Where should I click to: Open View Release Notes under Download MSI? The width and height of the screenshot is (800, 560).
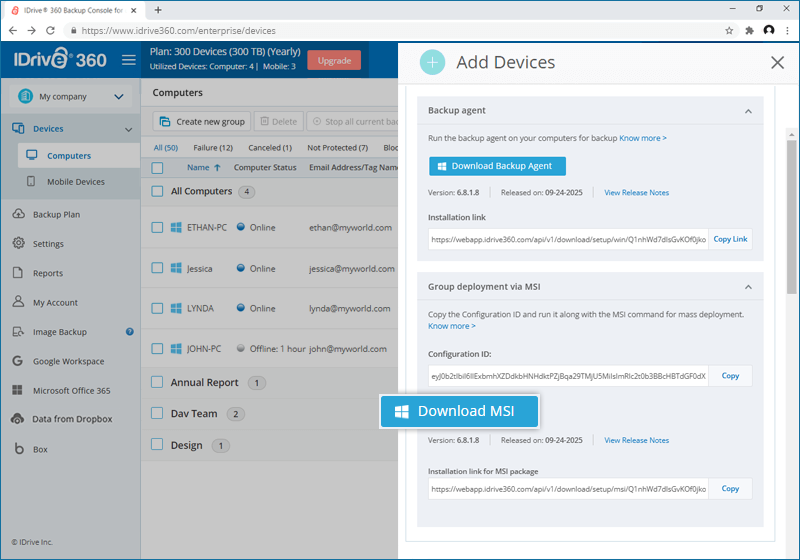tap(636, 440)
